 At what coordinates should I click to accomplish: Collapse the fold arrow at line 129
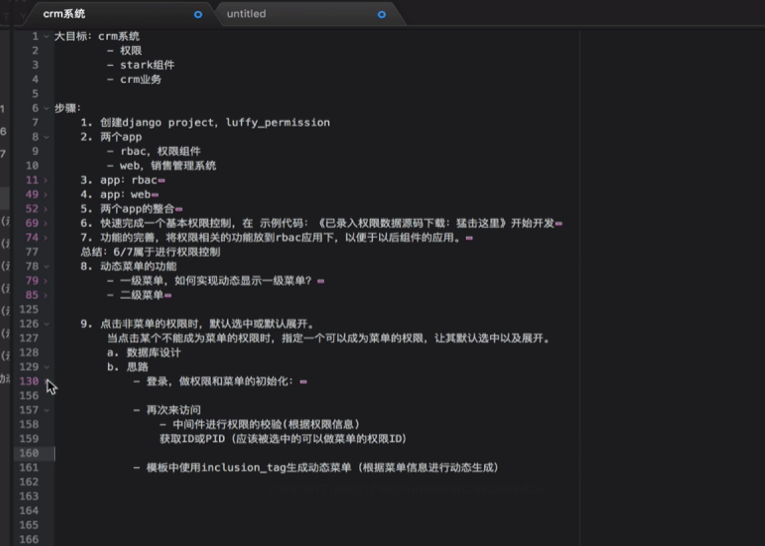[46, 367]
